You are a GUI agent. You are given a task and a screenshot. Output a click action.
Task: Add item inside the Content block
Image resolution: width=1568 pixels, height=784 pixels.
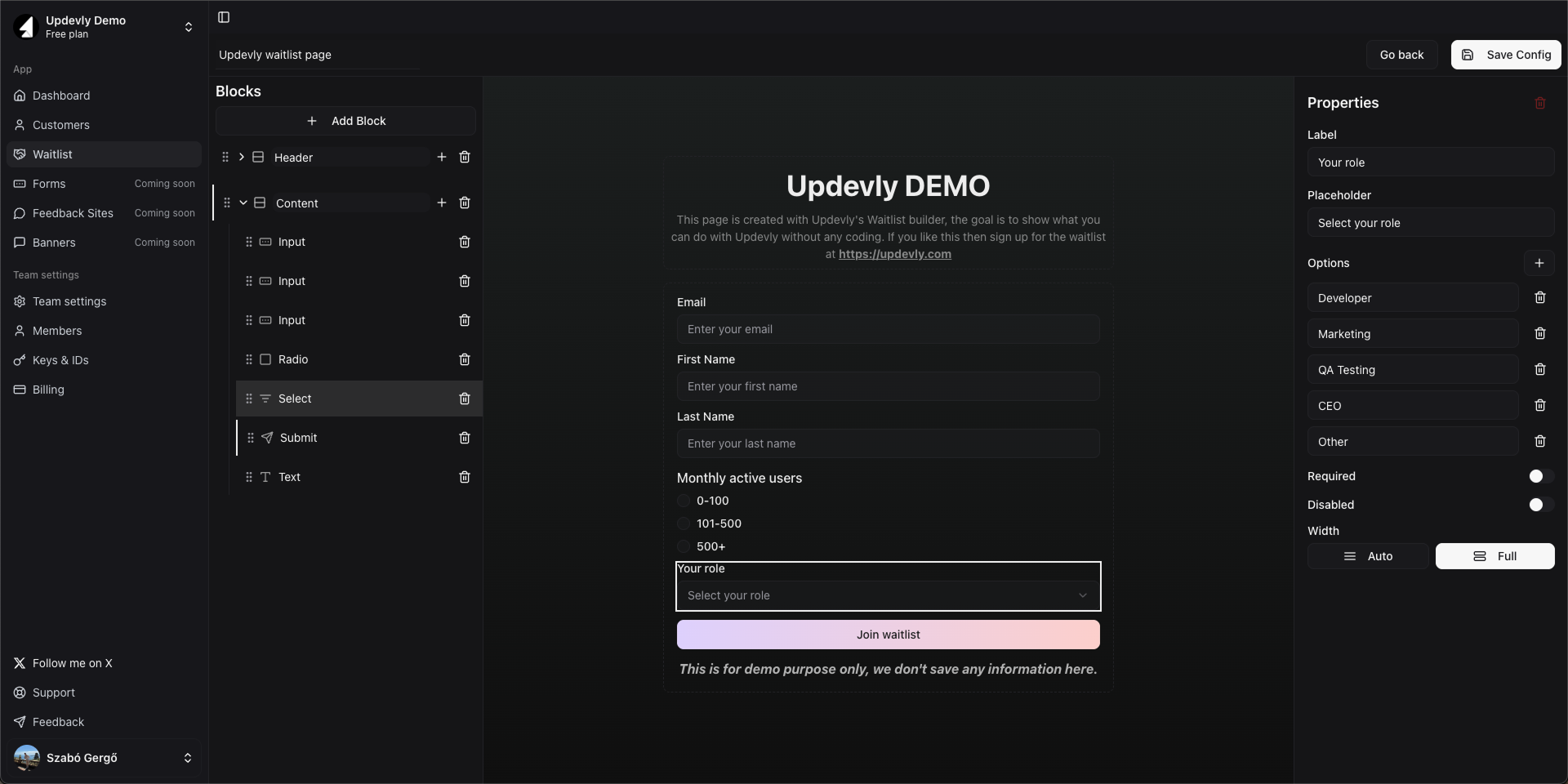tap(442, 203)
